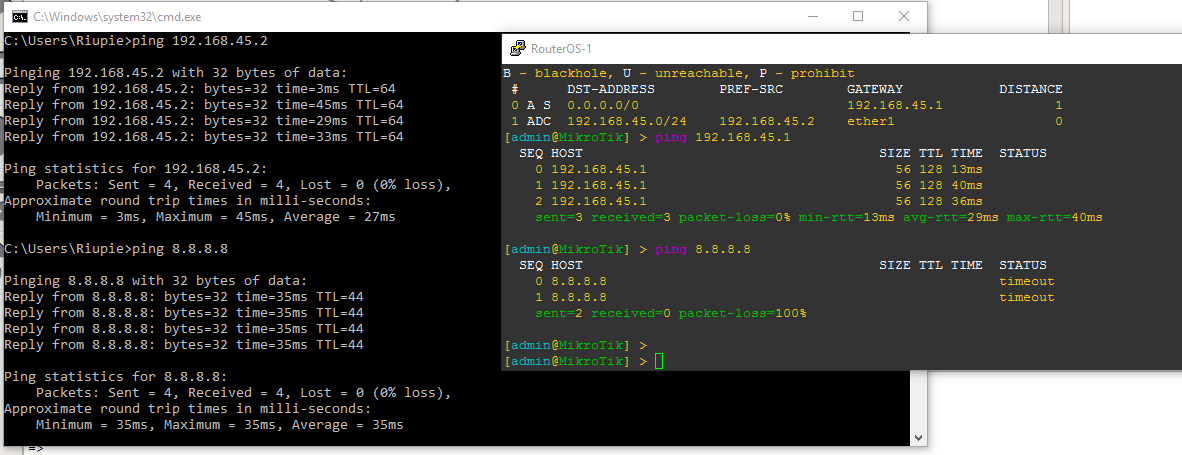1182x455 pixels.
Task: Click 'Minimum = 3ms, Maximum = 45ms' line
Action: click(216, 217)
